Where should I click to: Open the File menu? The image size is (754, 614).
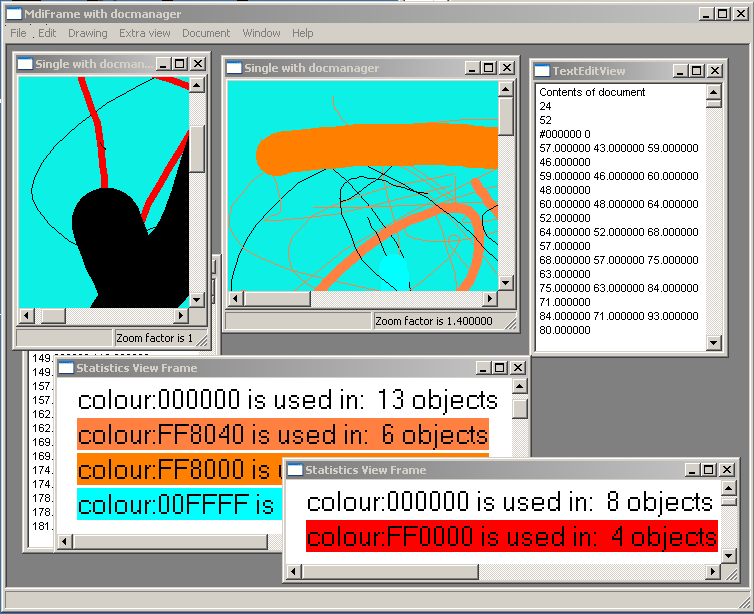(x=18, y=33)
